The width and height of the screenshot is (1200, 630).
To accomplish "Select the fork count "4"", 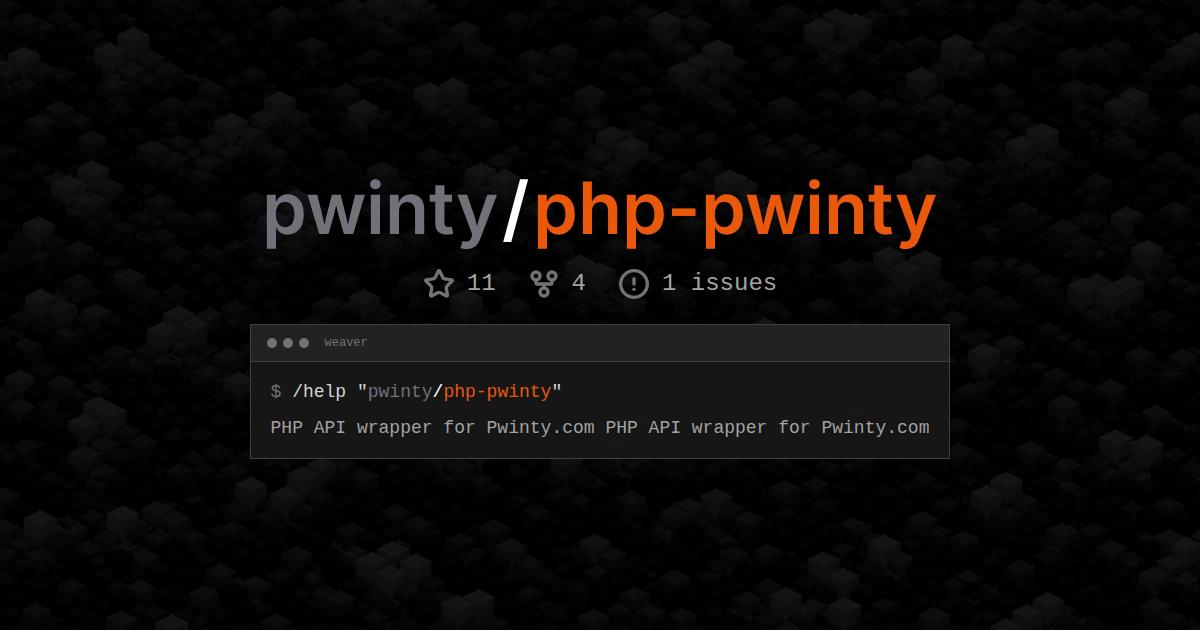I will (x=578, y=283).
